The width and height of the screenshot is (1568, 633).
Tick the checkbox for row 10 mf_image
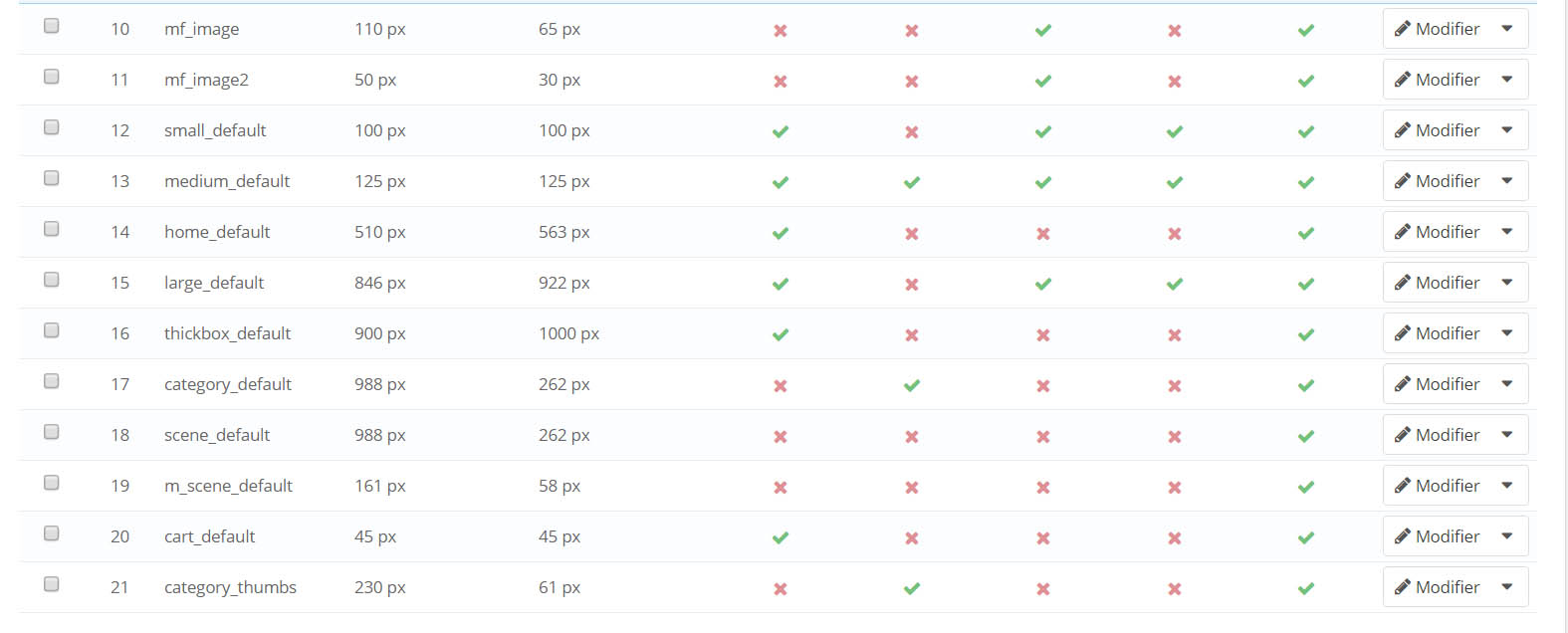[x=52, y=26]
